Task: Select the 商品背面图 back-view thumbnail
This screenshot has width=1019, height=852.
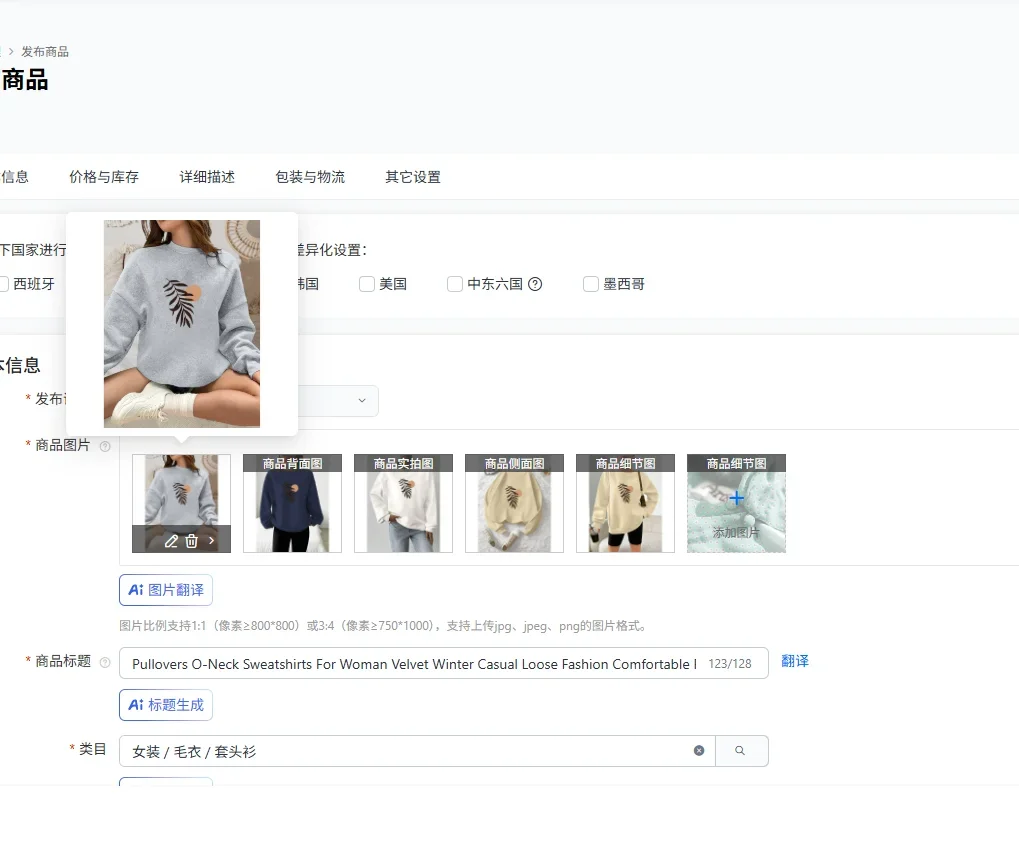Action: [292, 503]
